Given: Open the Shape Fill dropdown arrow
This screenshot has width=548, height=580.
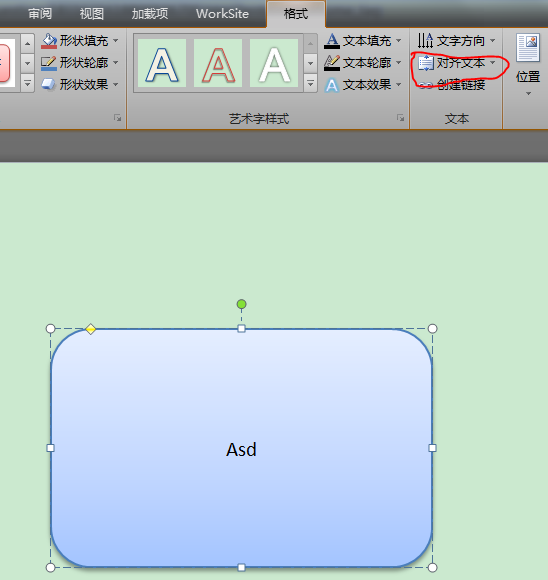Looking at the screenshot, I should point(116,40).
